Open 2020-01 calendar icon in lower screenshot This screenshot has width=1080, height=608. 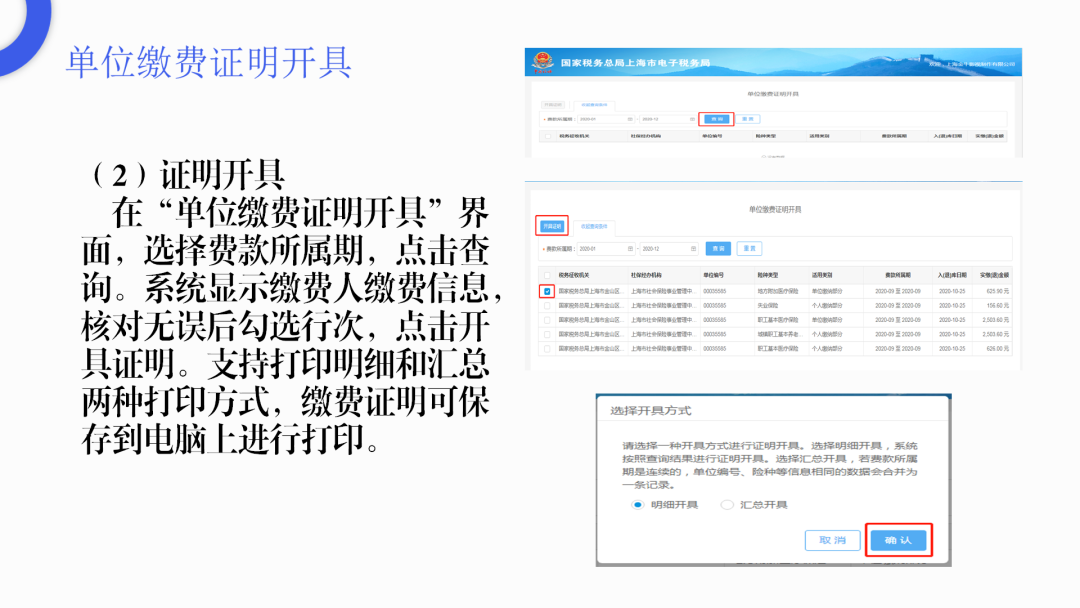click(x=630, y=249)
